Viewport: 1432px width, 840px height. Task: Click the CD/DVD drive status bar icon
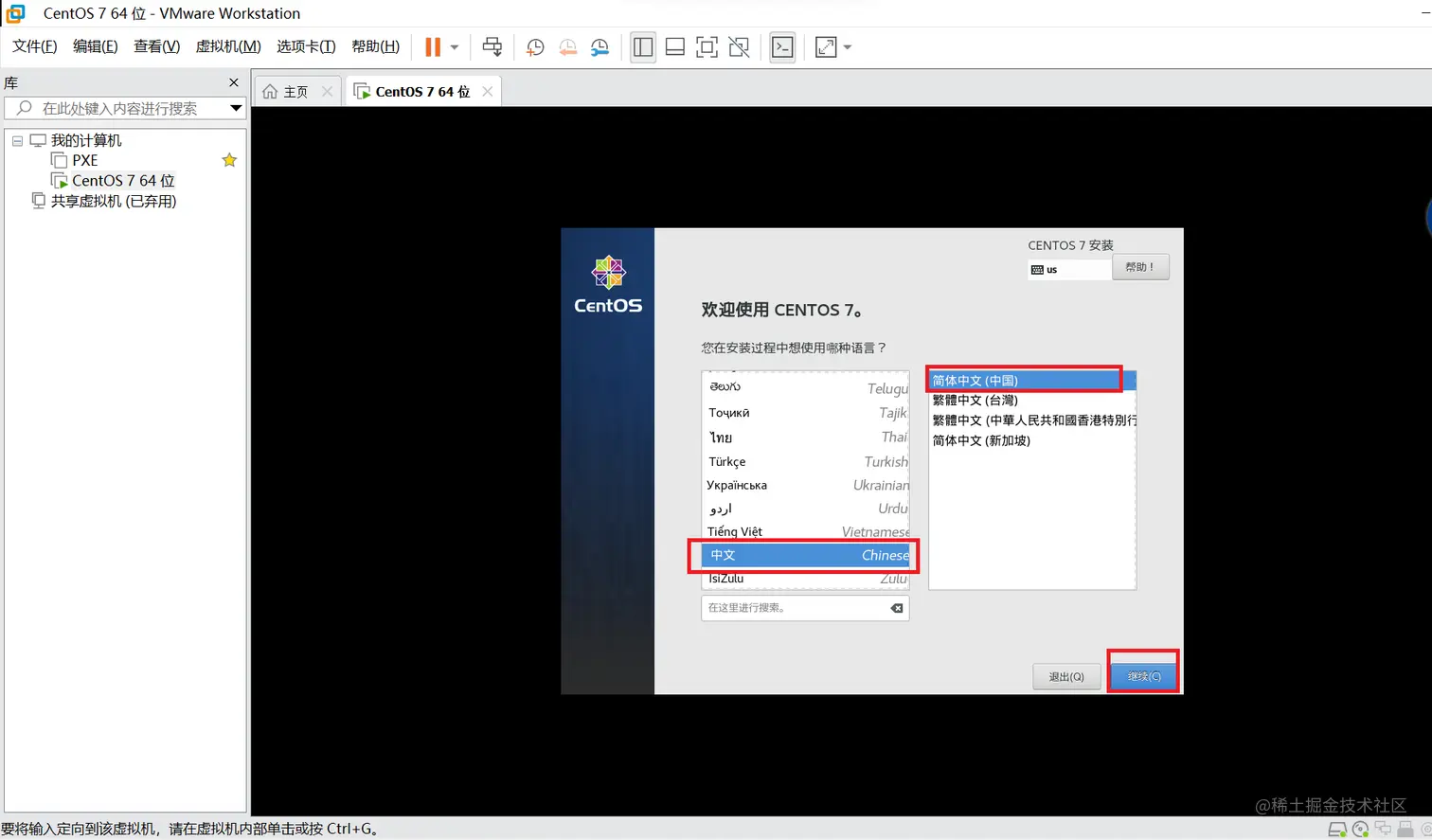point(1360,830)
